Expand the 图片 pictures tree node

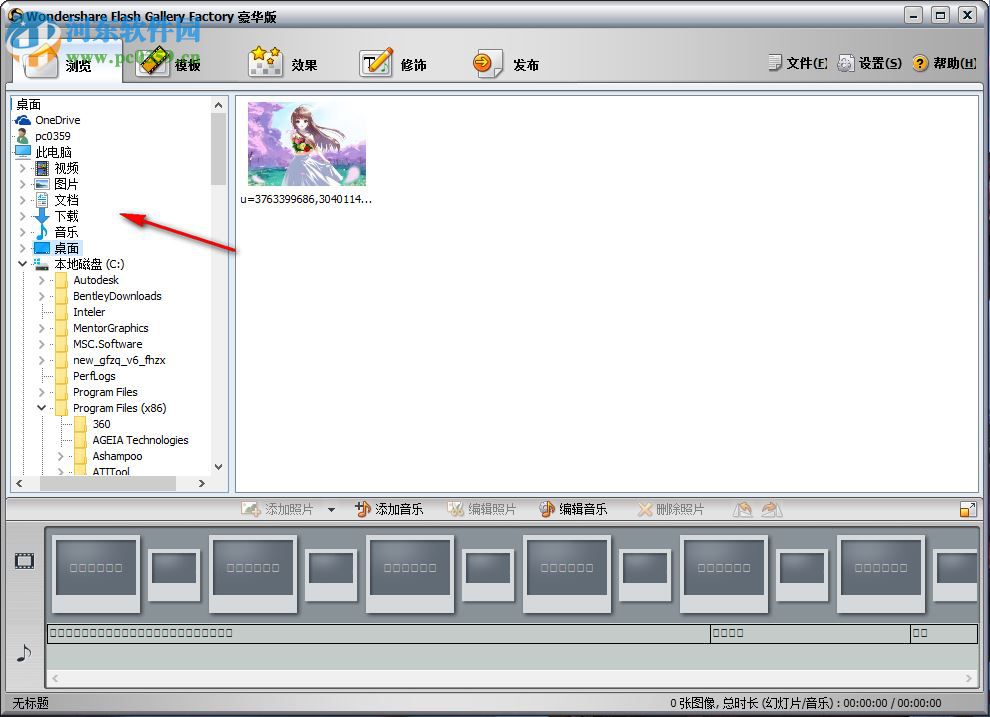tap(23, 184)
